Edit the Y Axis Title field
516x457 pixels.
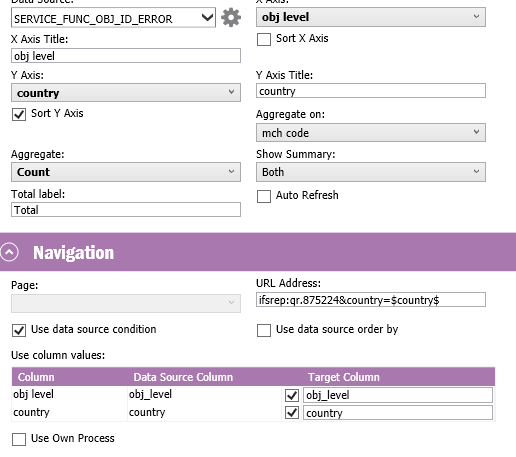371,91
